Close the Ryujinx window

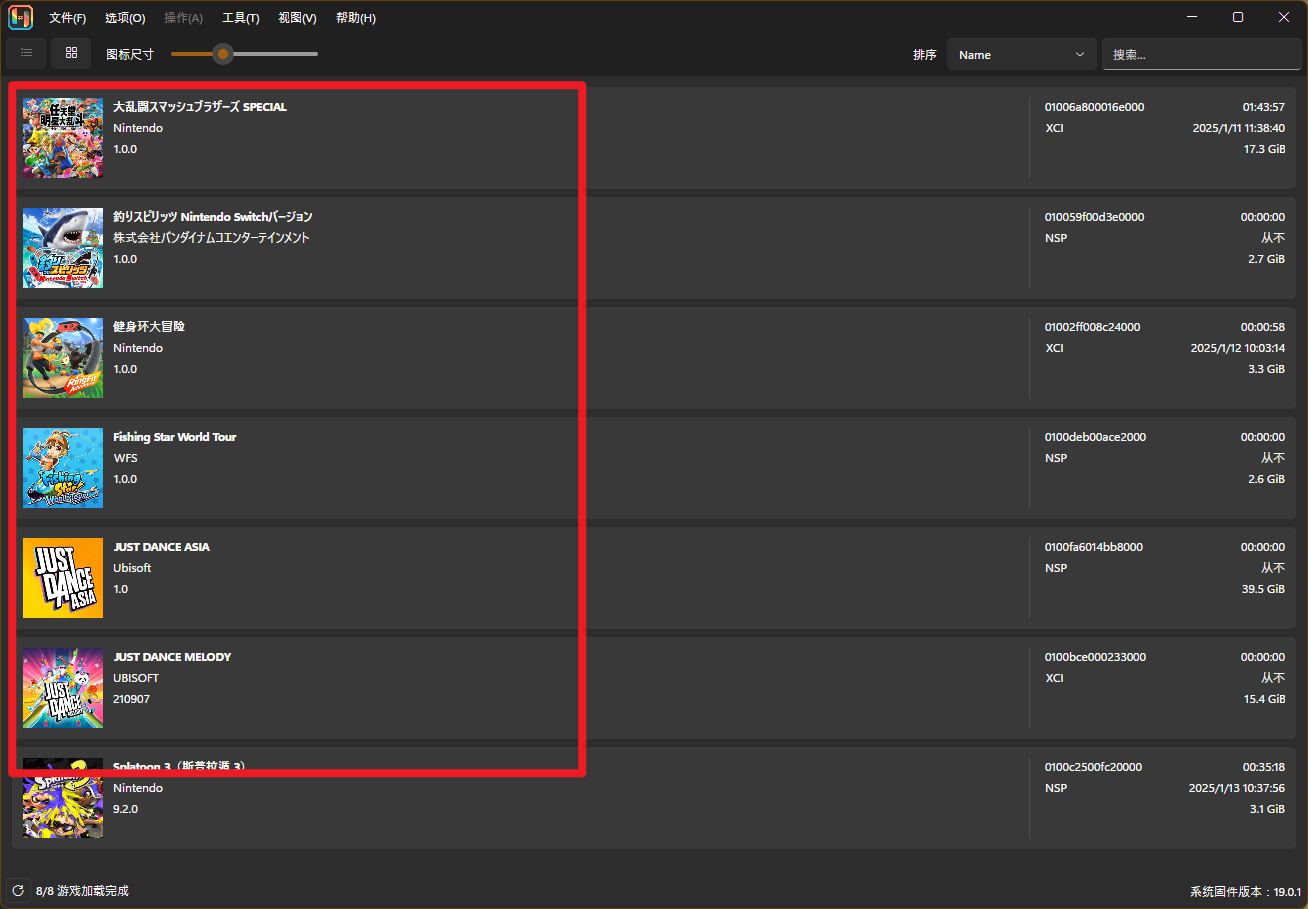pos(1284,17)
